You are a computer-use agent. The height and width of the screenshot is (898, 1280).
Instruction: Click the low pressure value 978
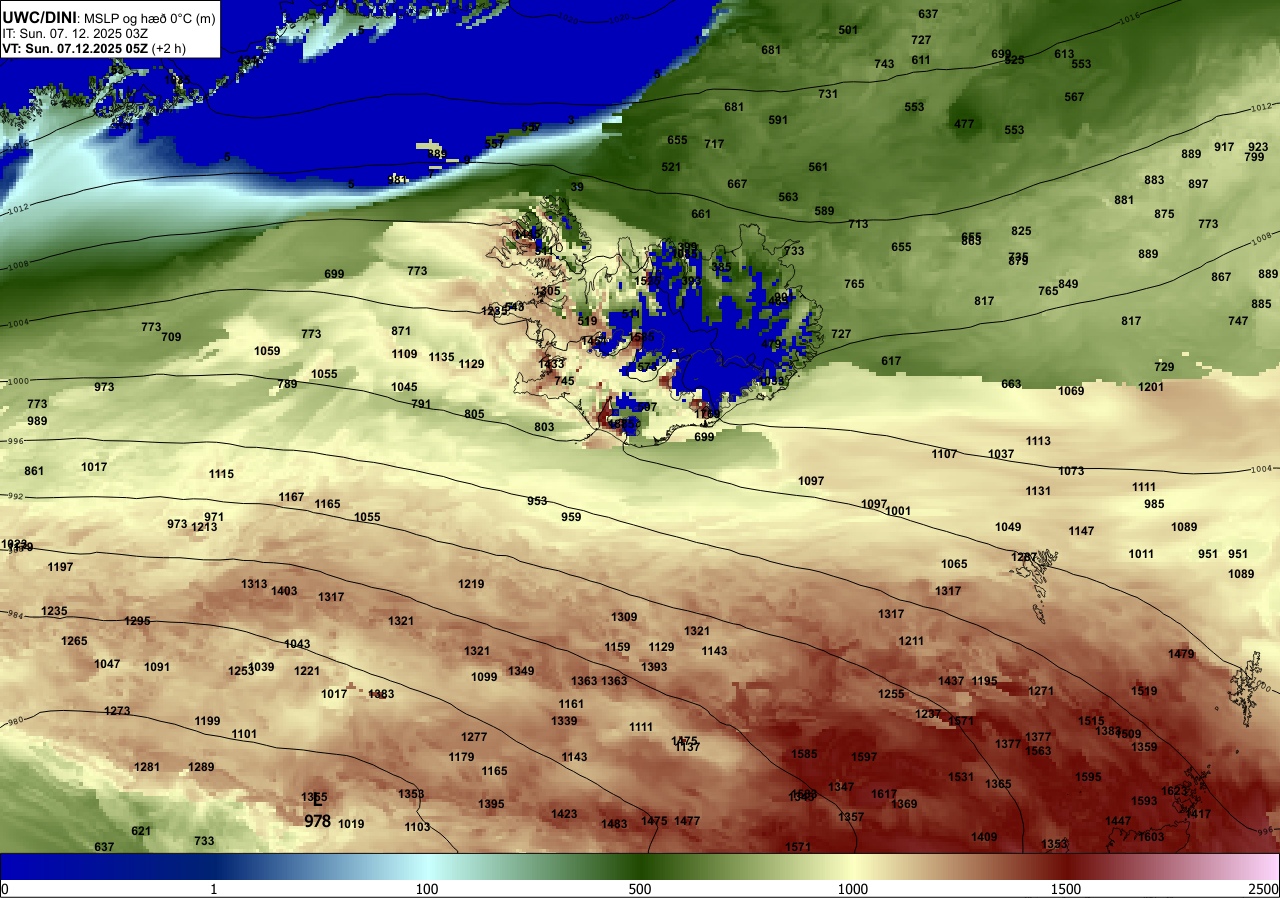point(318,821)
